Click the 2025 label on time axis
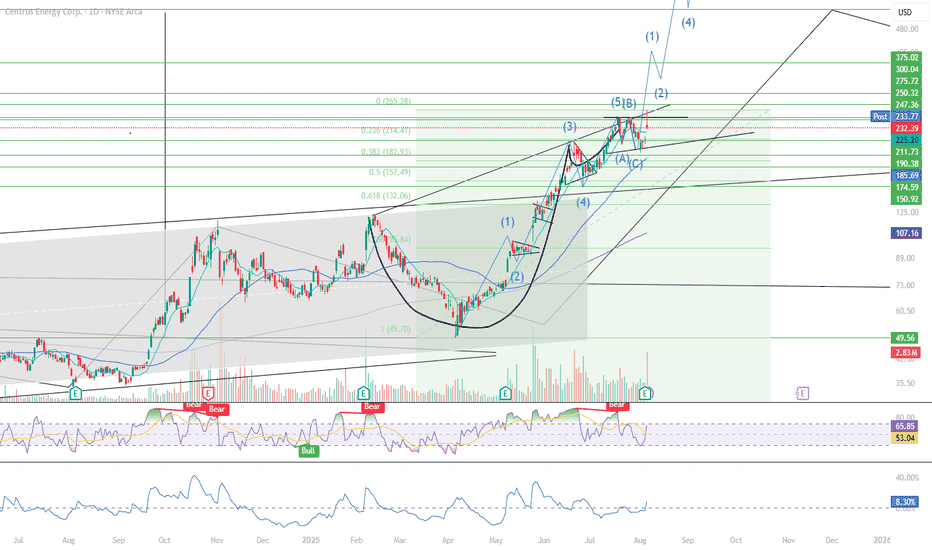 tap(311, 540)
